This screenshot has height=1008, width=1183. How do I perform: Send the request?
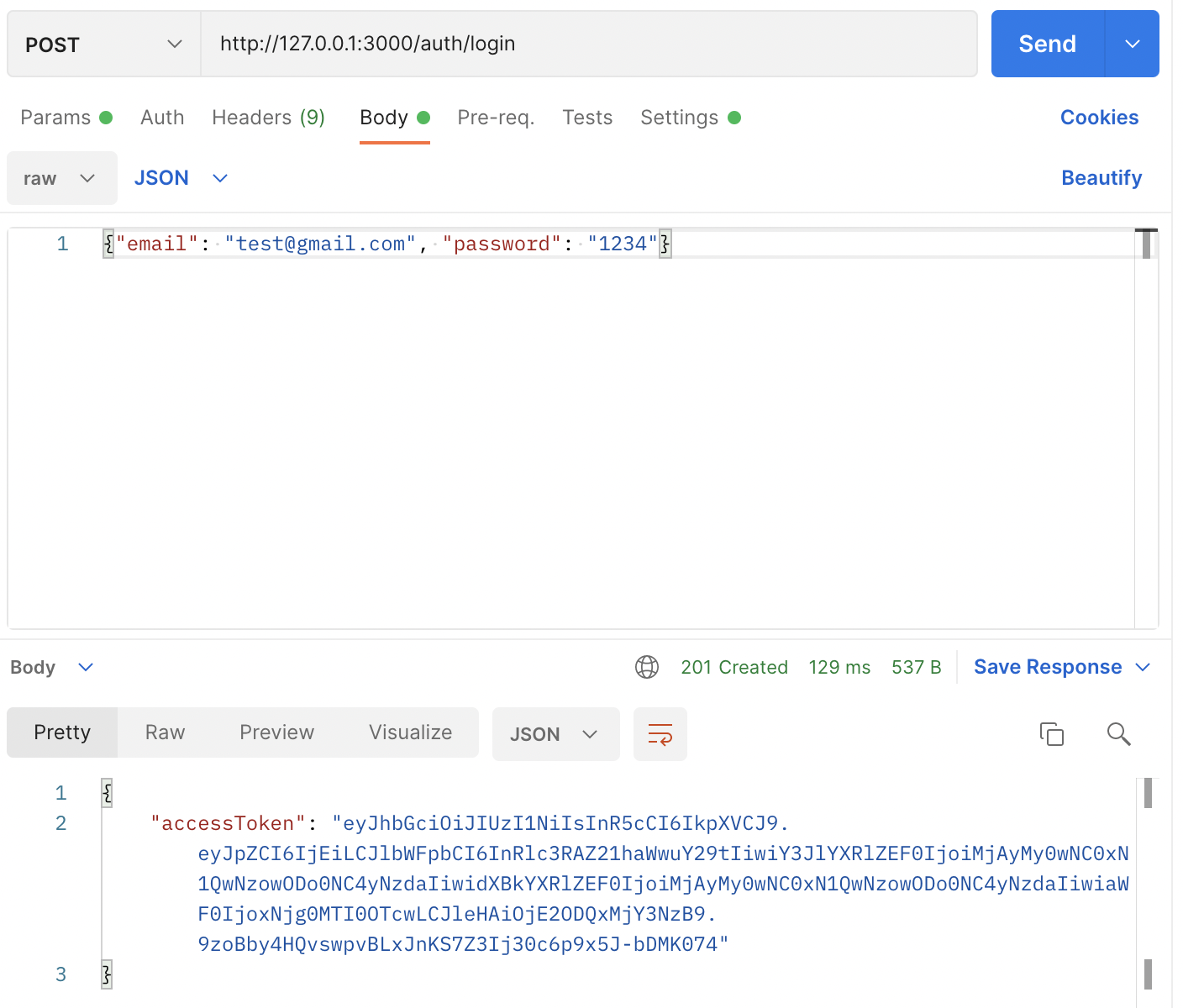[x=1048, y=44]
